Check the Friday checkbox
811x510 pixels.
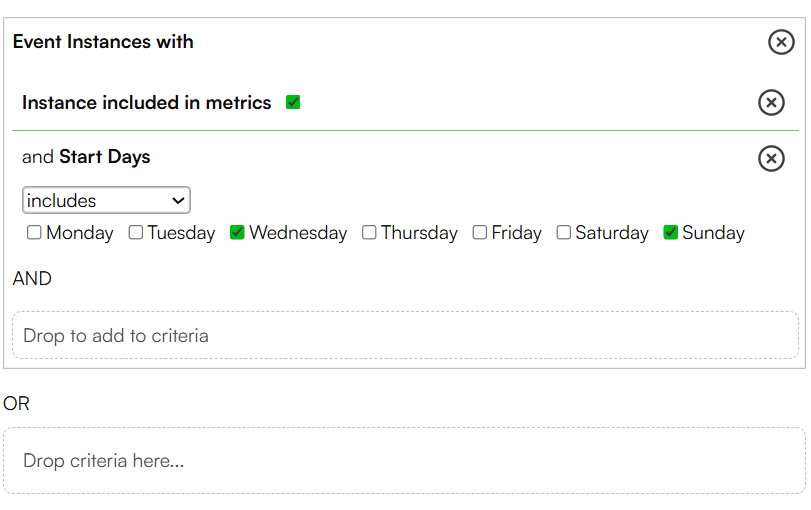pyautogui.click(x=479, y=232)
